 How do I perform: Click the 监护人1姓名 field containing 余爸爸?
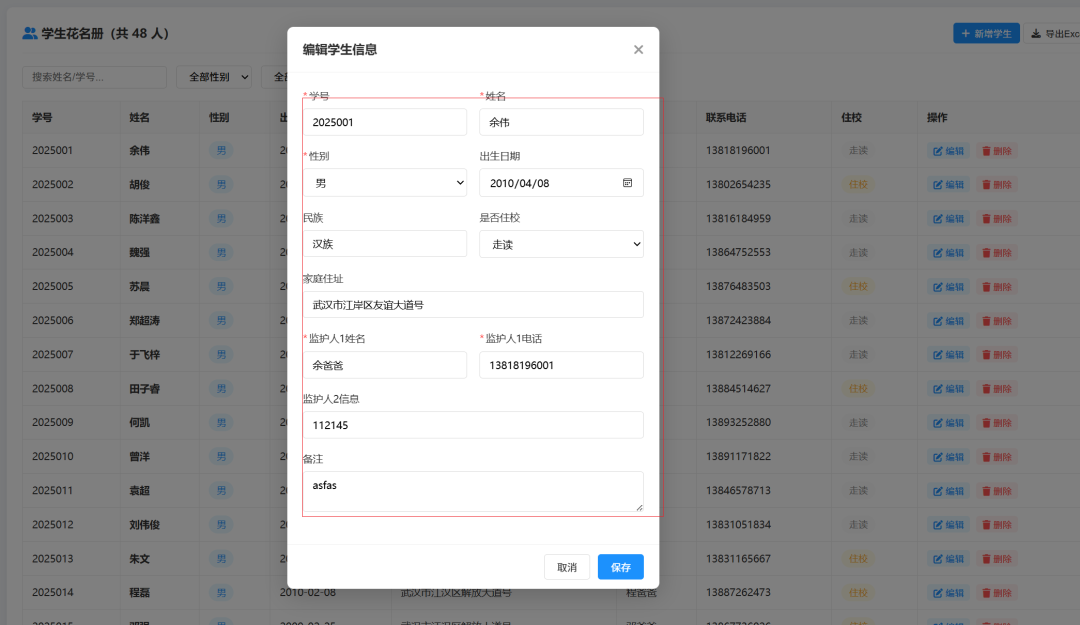[x=384, y=365]
